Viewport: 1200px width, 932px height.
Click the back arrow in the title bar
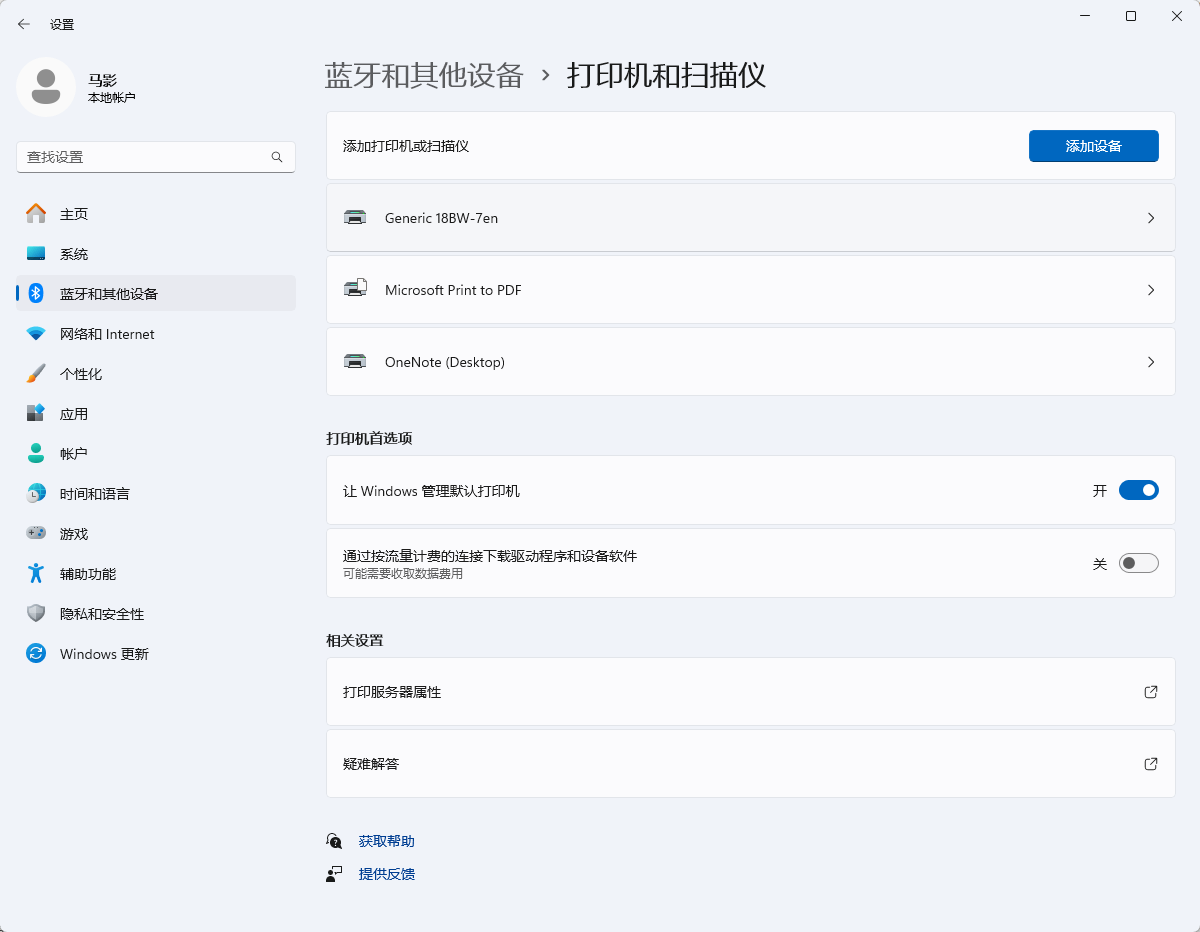[24, 24]
